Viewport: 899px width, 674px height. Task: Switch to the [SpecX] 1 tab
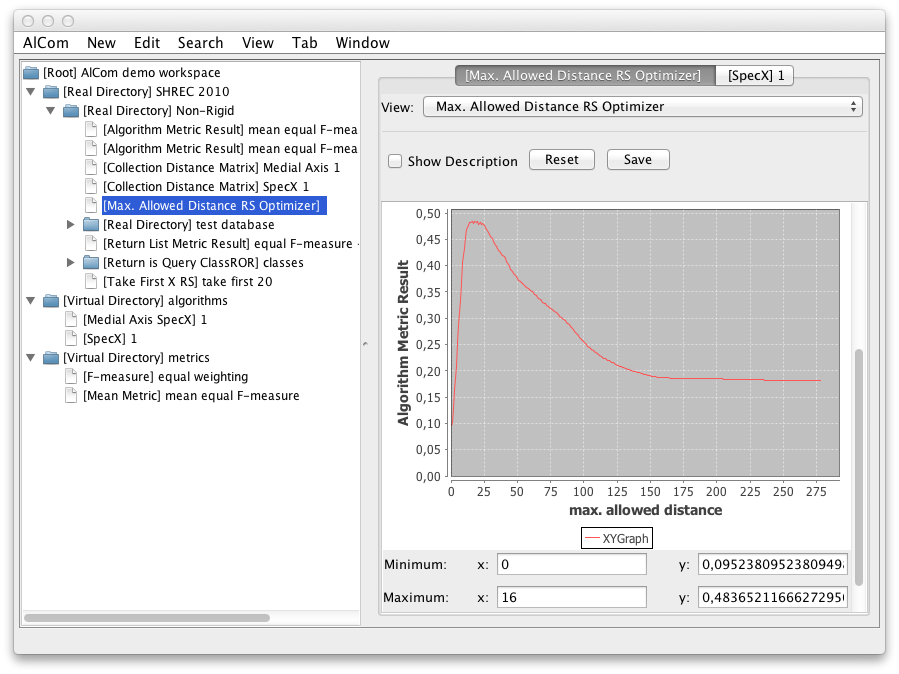point(755,76)
